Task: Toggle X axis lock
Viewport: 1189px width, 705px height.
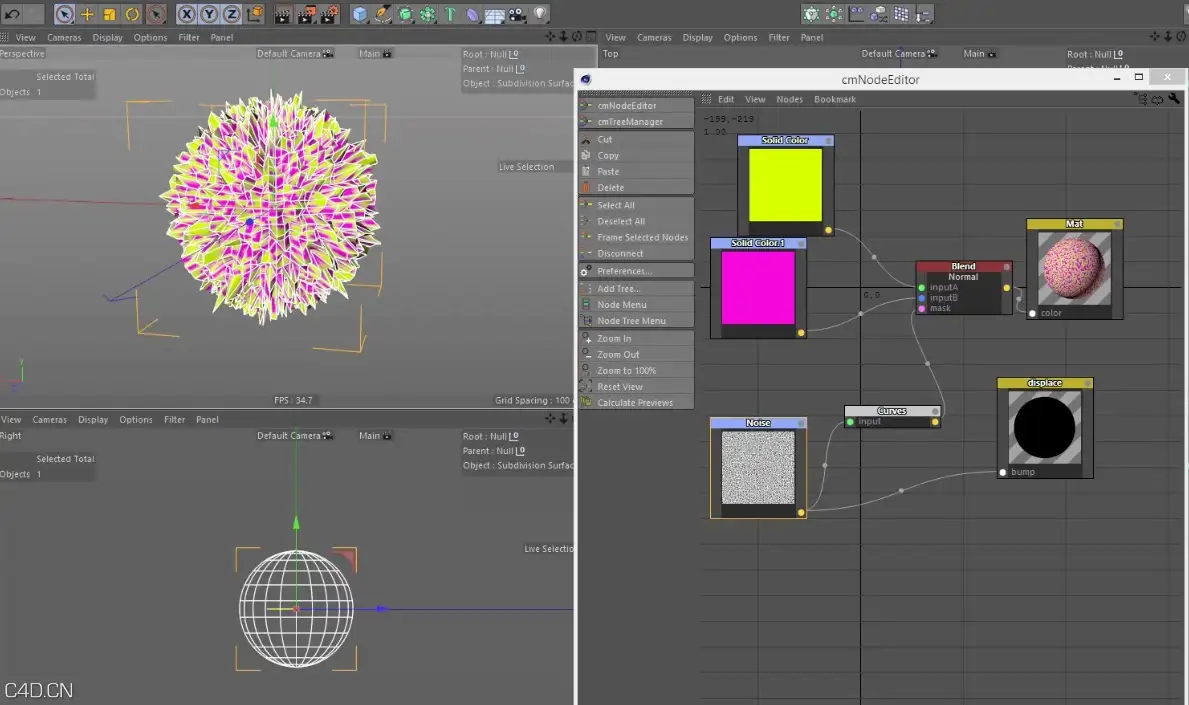Action: tap(187, 14)
